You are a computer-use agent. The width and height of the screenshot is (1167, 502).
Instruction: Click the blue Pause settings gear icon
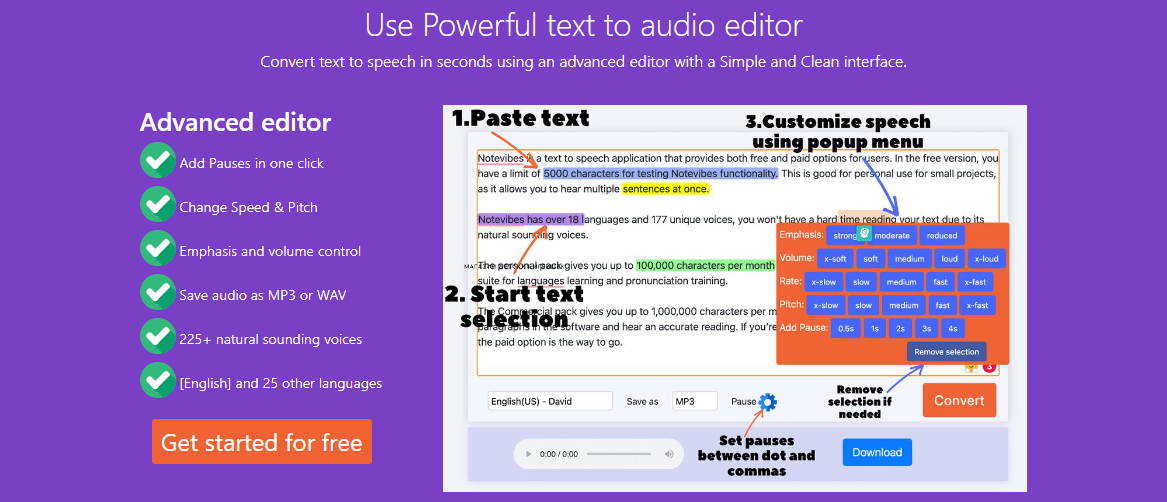(x=767, y=402)
